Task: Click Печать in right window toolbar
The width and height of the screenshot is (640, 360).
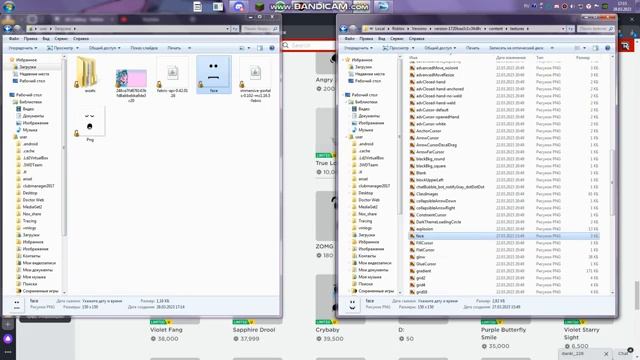Action: (x=473, y=48)
